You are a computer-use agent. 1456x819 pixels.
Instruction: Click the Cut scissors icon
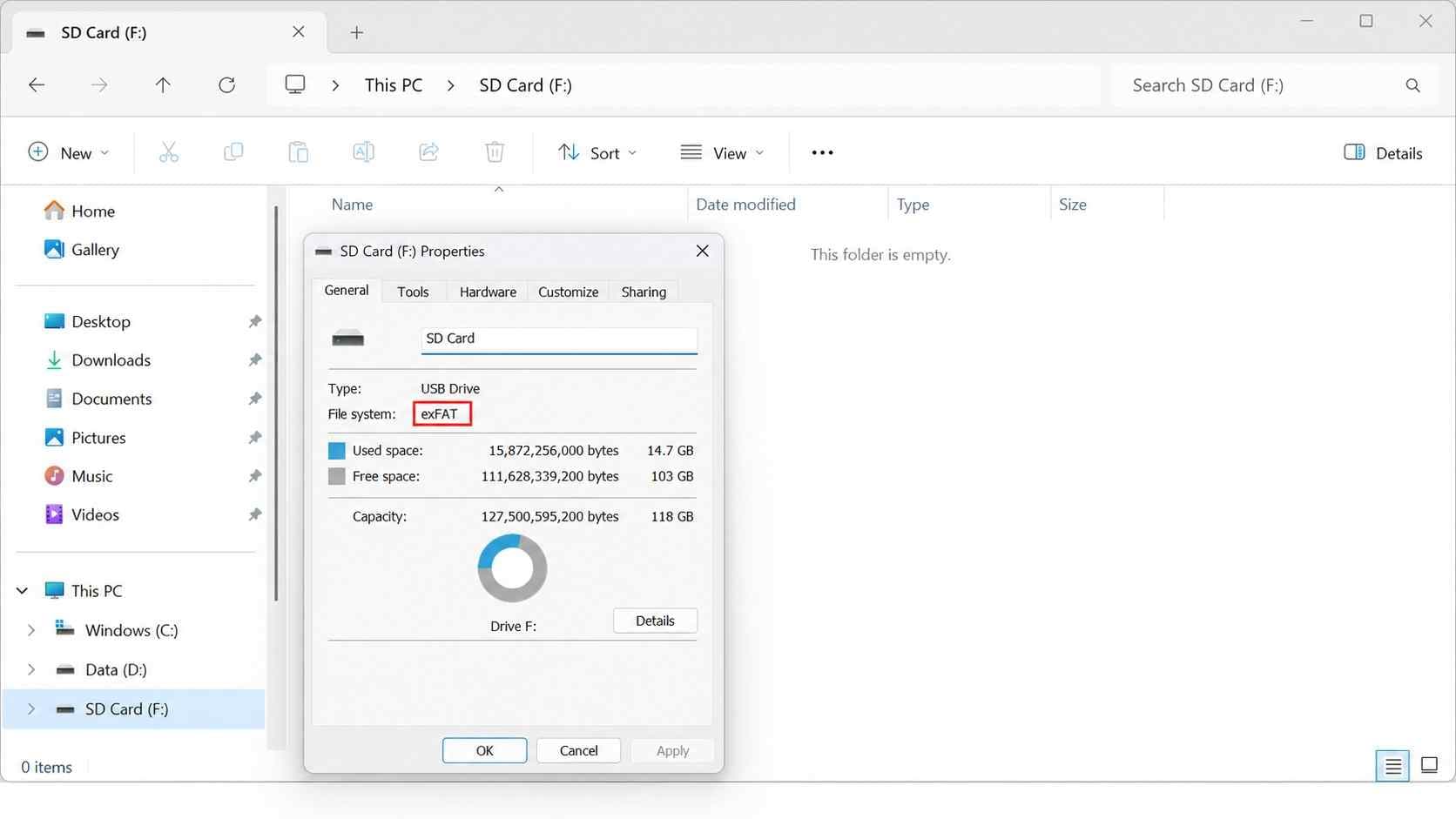click(x=168, y=152)
